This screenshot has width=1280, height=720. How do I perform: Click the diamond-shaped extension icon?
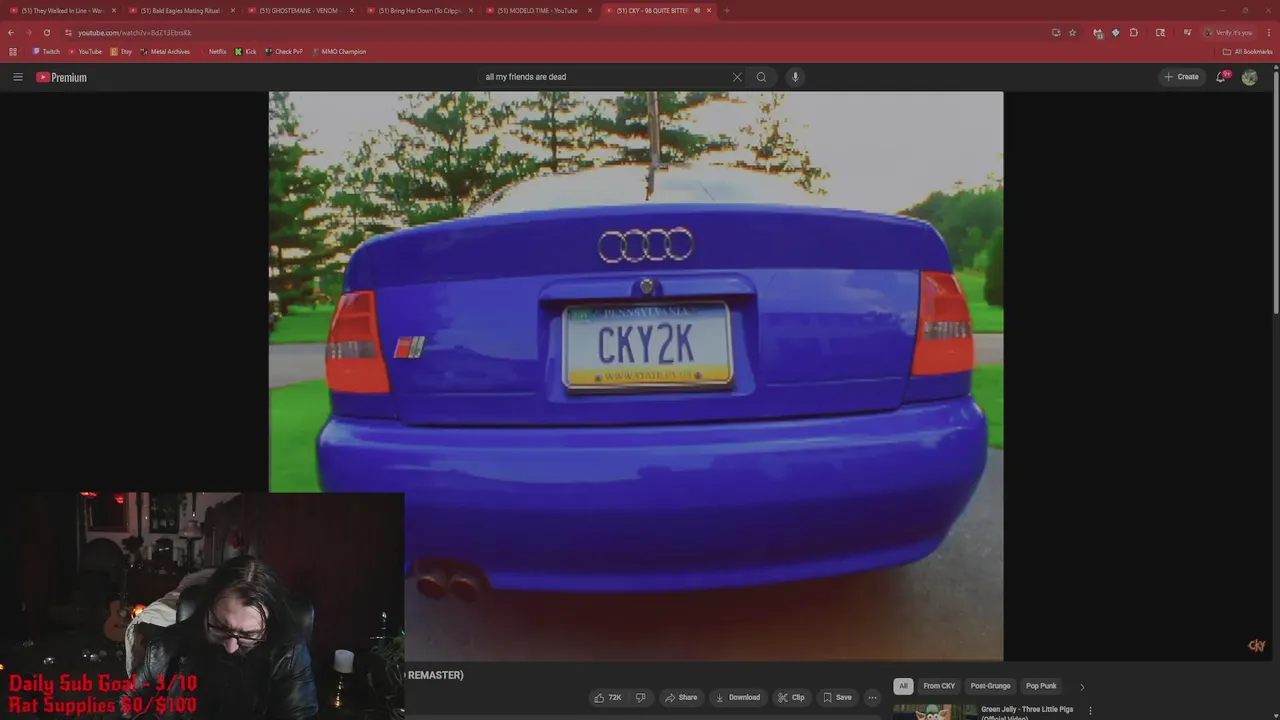click(x=1116, y=32)
